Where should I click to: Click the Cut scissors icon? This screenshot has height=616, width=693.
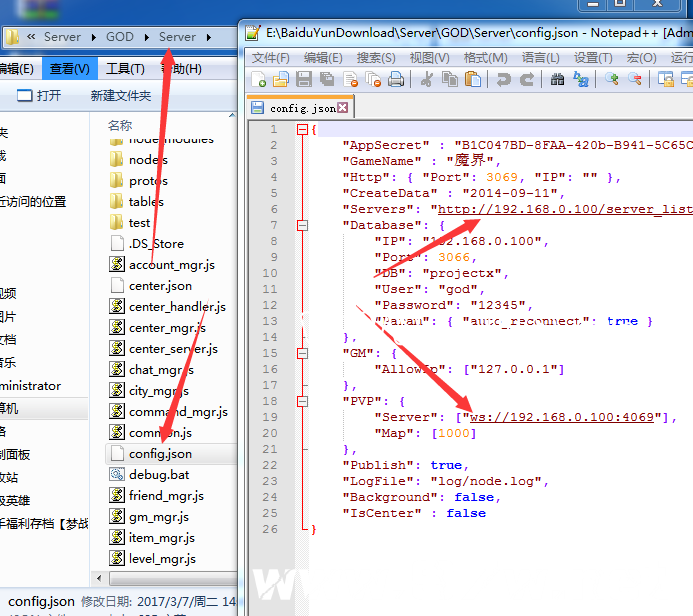pos(427,80)
